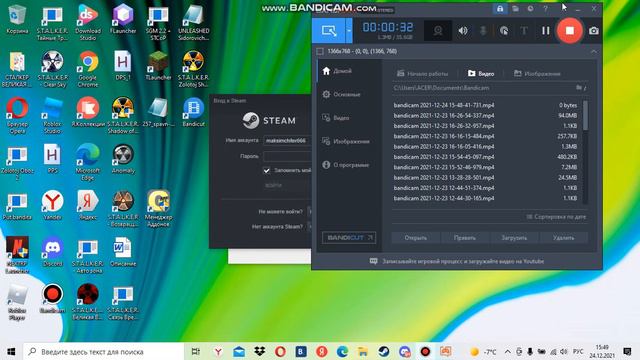The width and height of the screenshot is (640, 360).
Task: Toggle the speaker sound recording icon
Action: point(463,31)
